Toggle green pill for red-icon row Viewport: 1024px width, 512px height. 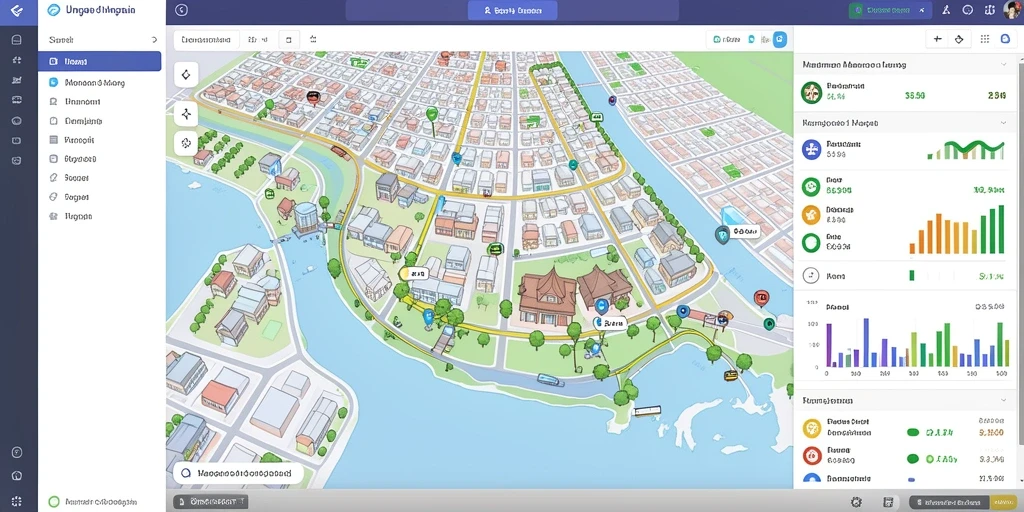pyautogui.click(x=913, y=459)
